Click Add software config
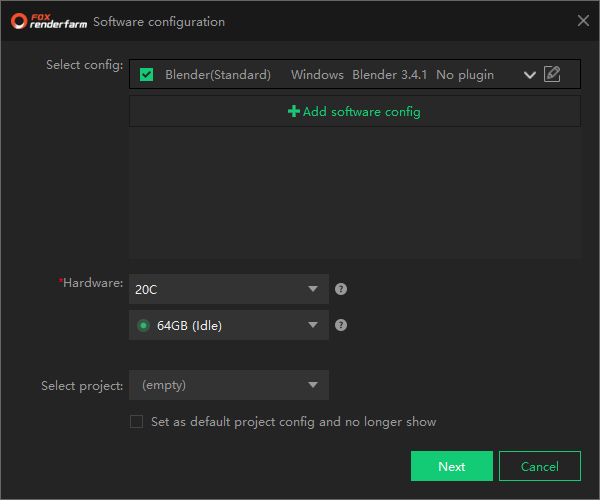 [355, 111]
